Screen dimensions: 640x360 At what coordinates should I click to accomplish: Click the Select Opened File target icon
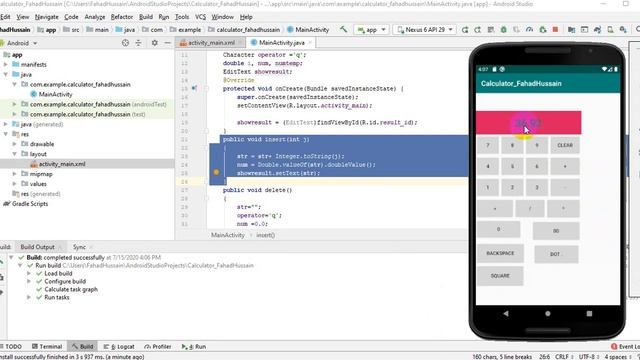[125, 43]
